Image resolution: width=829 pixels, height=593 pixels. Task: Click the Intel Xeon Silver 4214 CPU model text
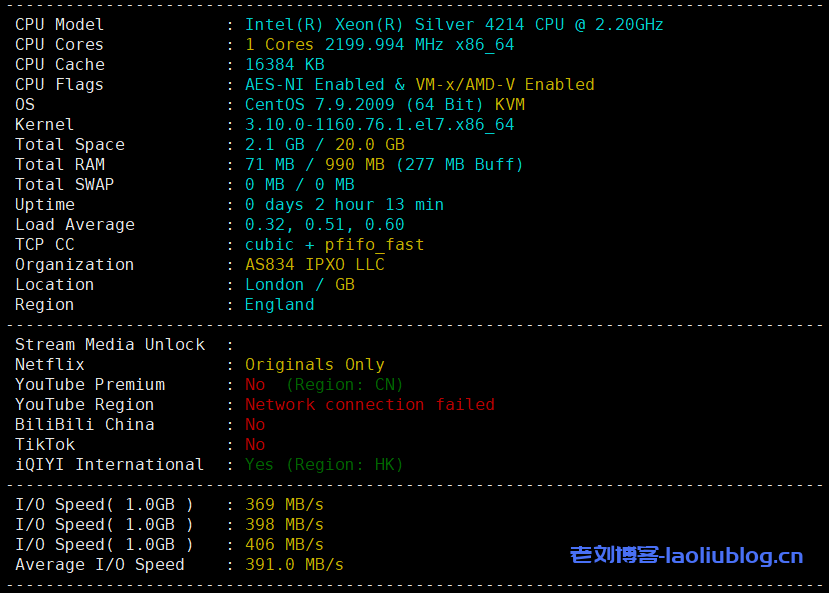[454, 24]
